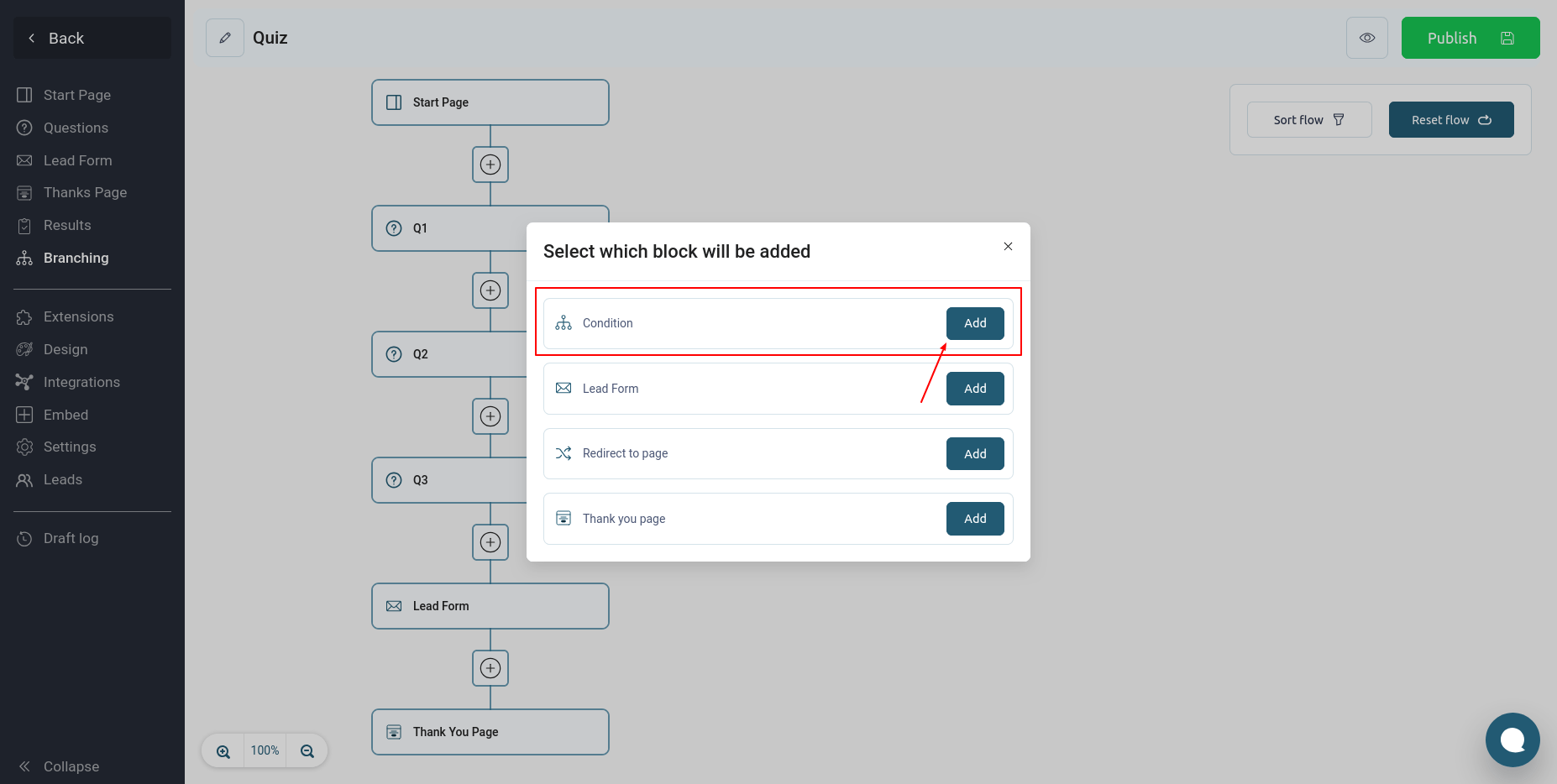Collapse the sidebar
This screenshot has height=784, width=1557.
(x=59, y=766)
